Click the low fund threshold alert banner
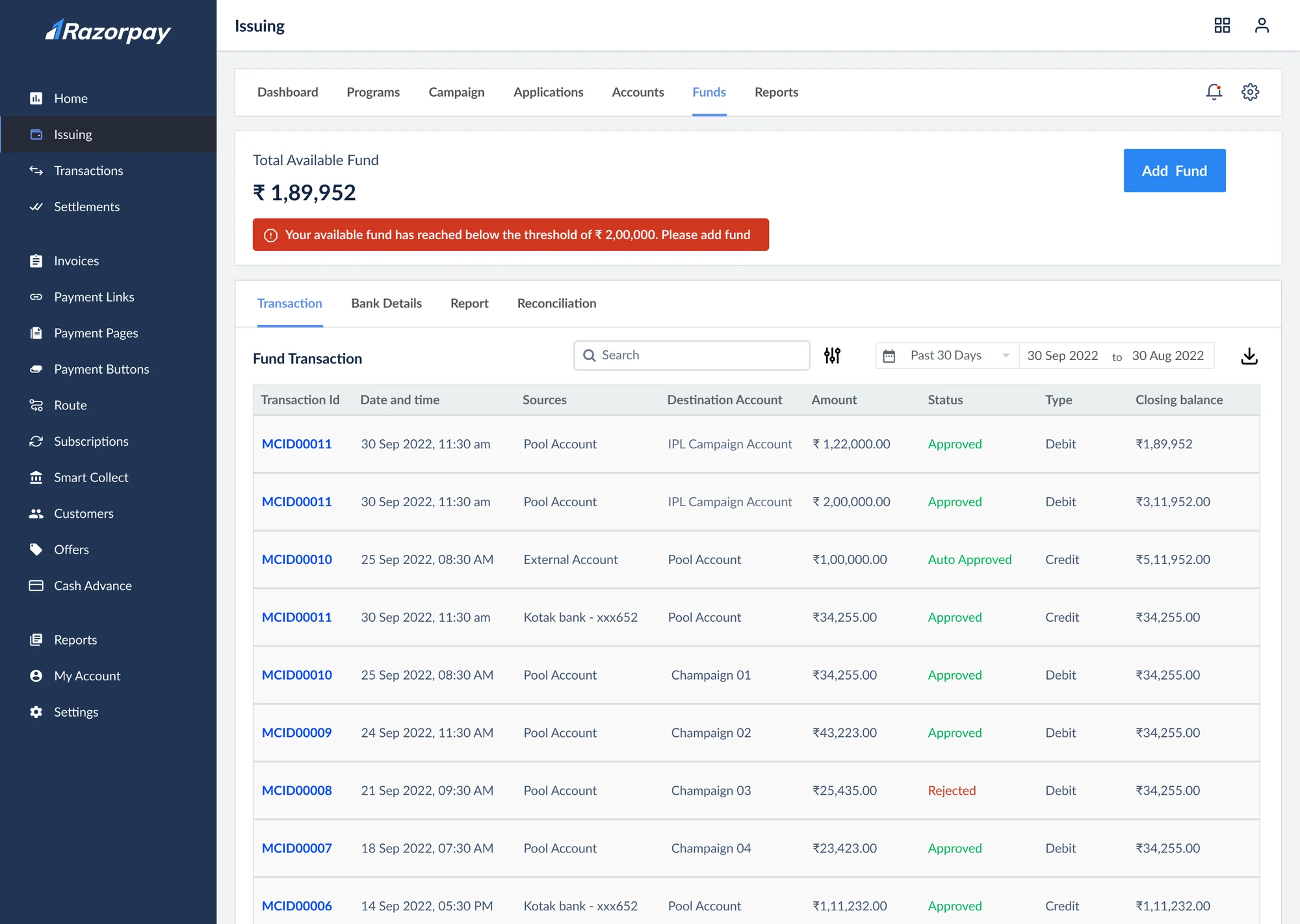This screenshot has height=924, width=1300. pos(510,235)
